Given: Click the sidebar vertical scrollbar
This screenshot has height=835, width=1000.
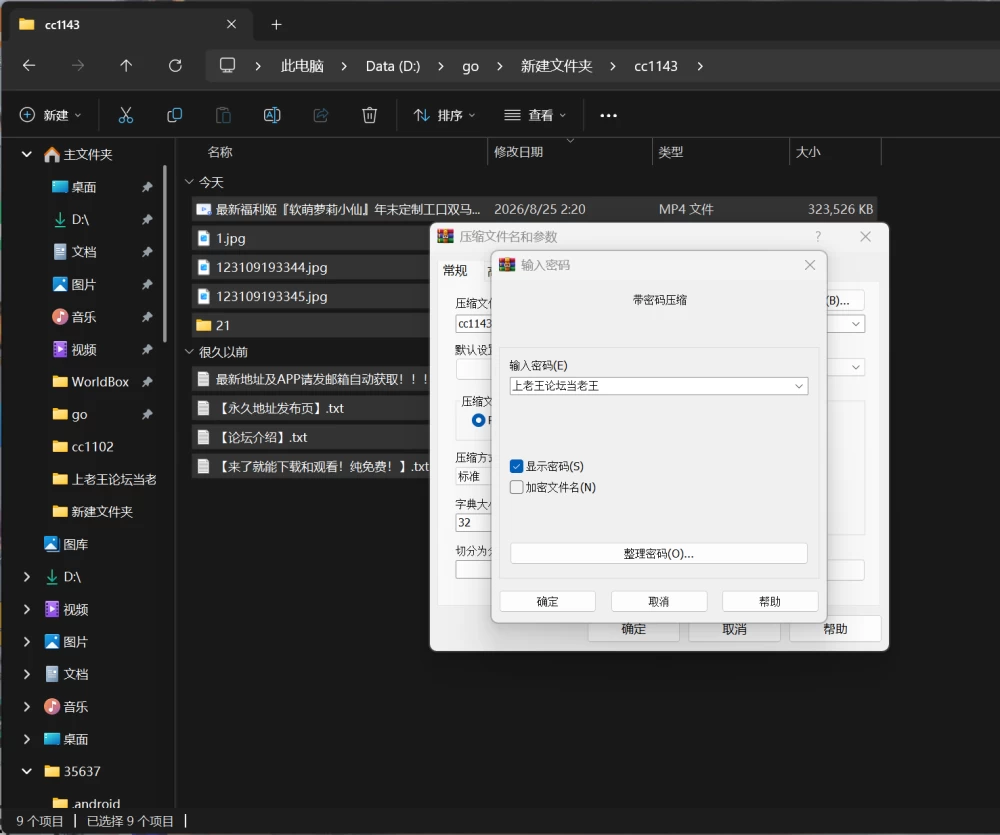Looking at the screenshot, I should click(x=165, y=253).
